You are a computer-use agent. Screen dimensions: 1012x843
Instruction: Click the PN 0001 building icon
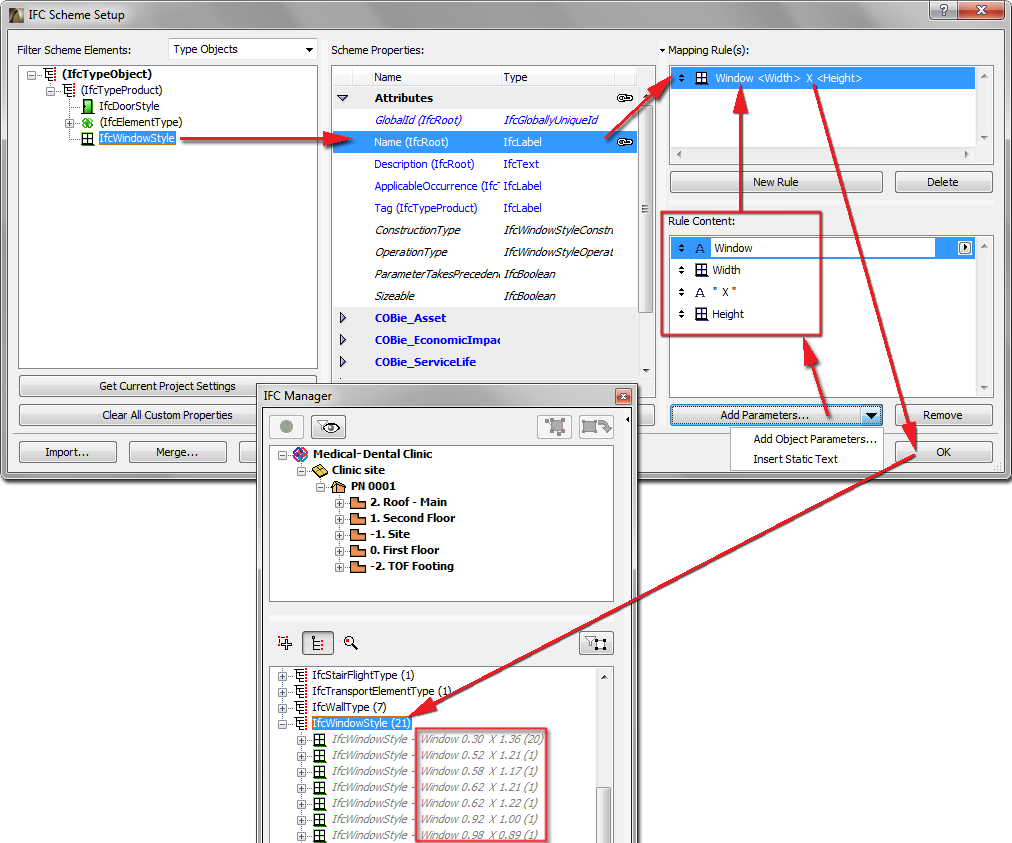click(339, 487)
